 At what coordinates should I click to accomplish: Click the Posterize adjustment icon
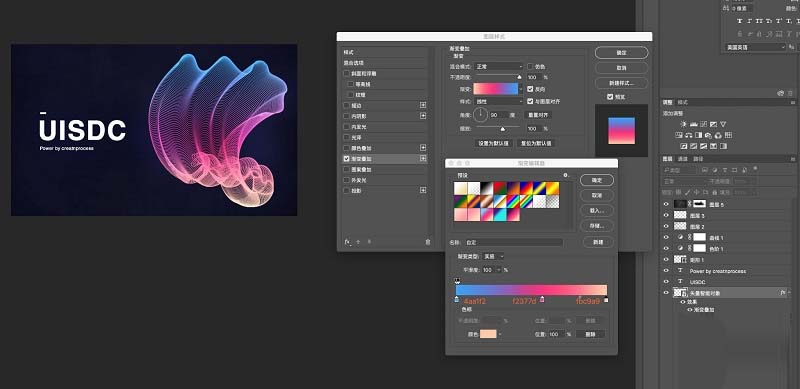click(x=693, y=146)
